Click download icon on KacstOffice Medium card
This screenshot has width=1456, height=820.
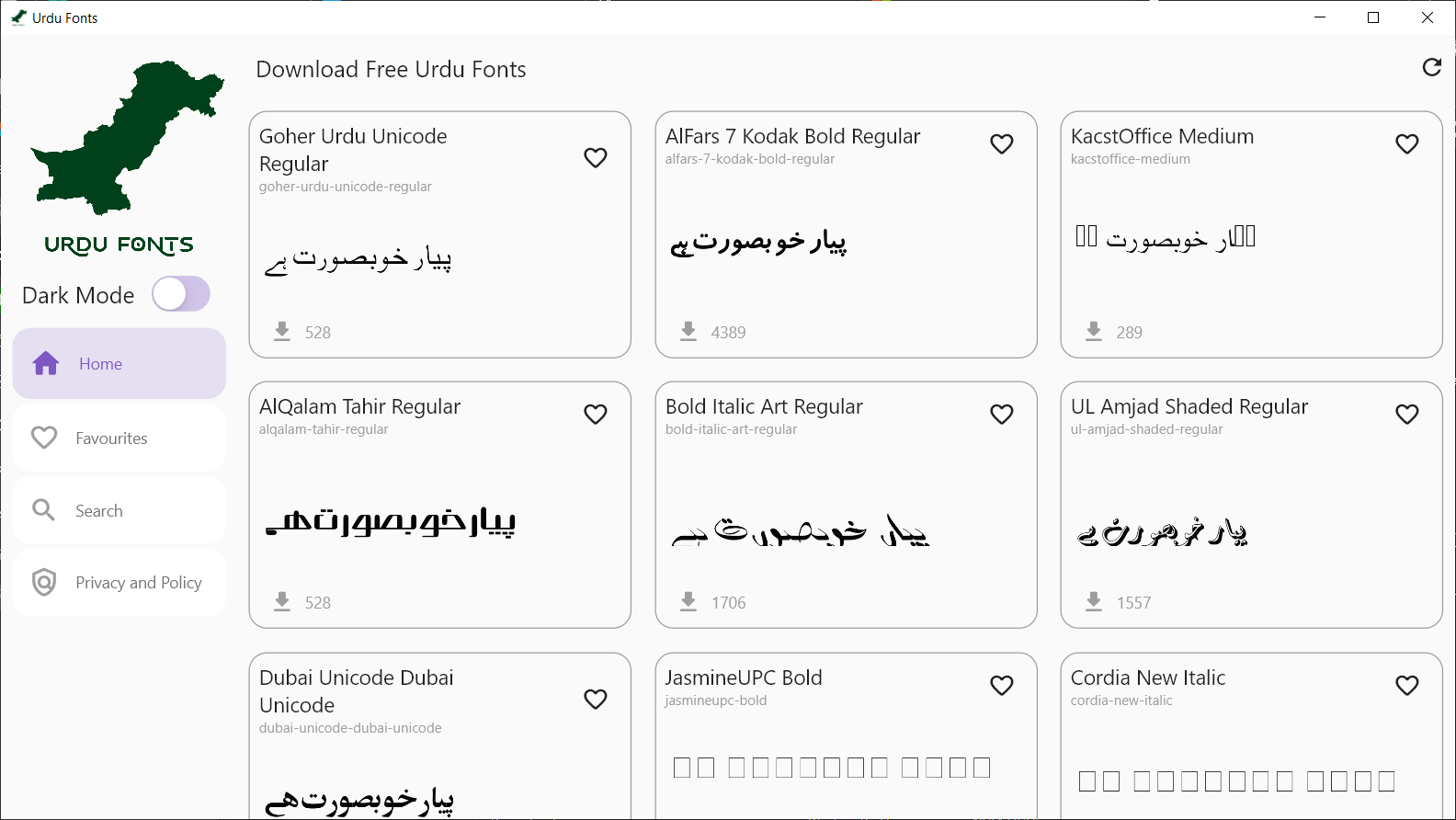click(1094, 331)
